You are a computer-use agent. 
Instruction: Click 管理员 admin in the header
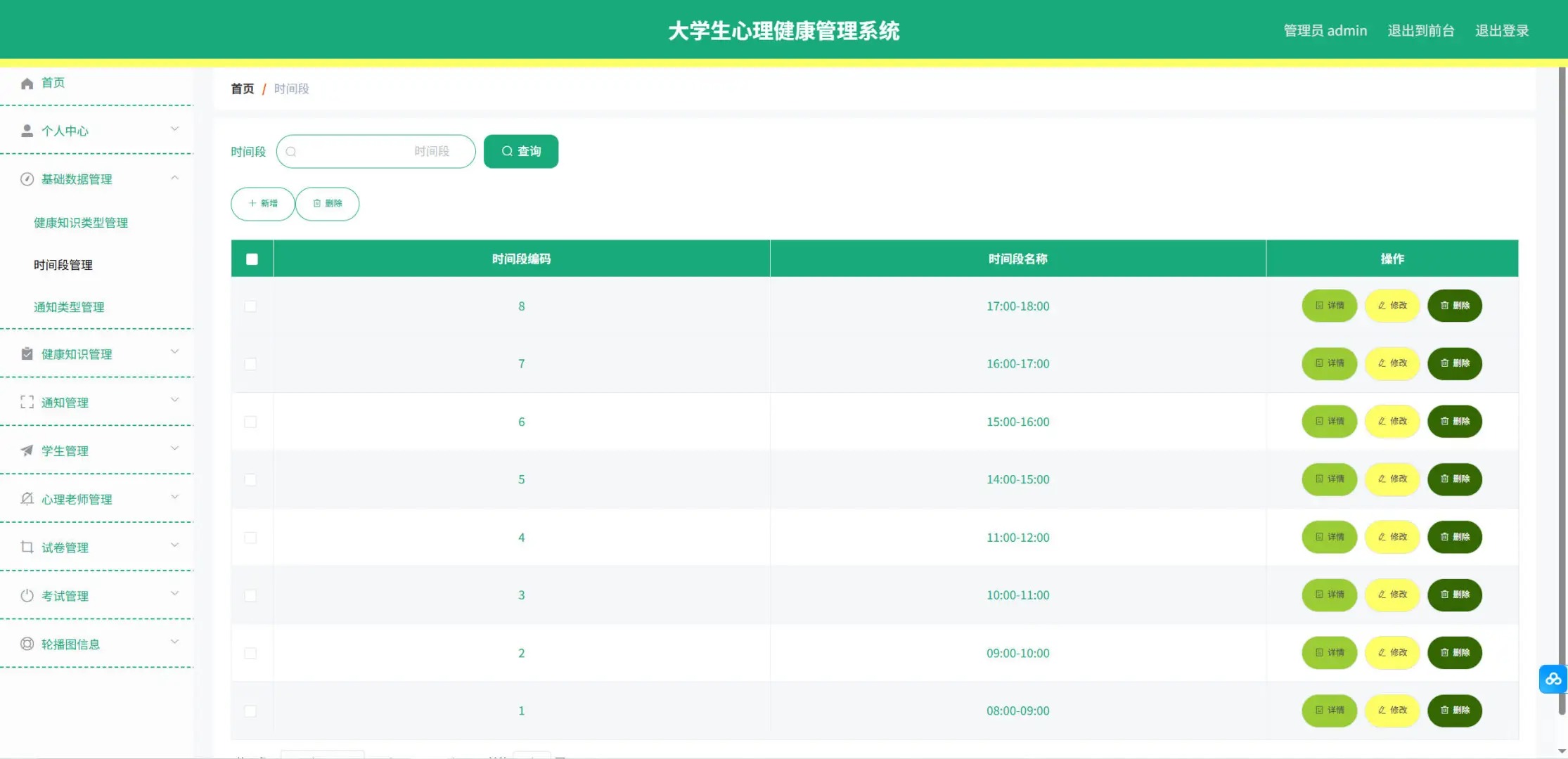[x=1325, y=30]
